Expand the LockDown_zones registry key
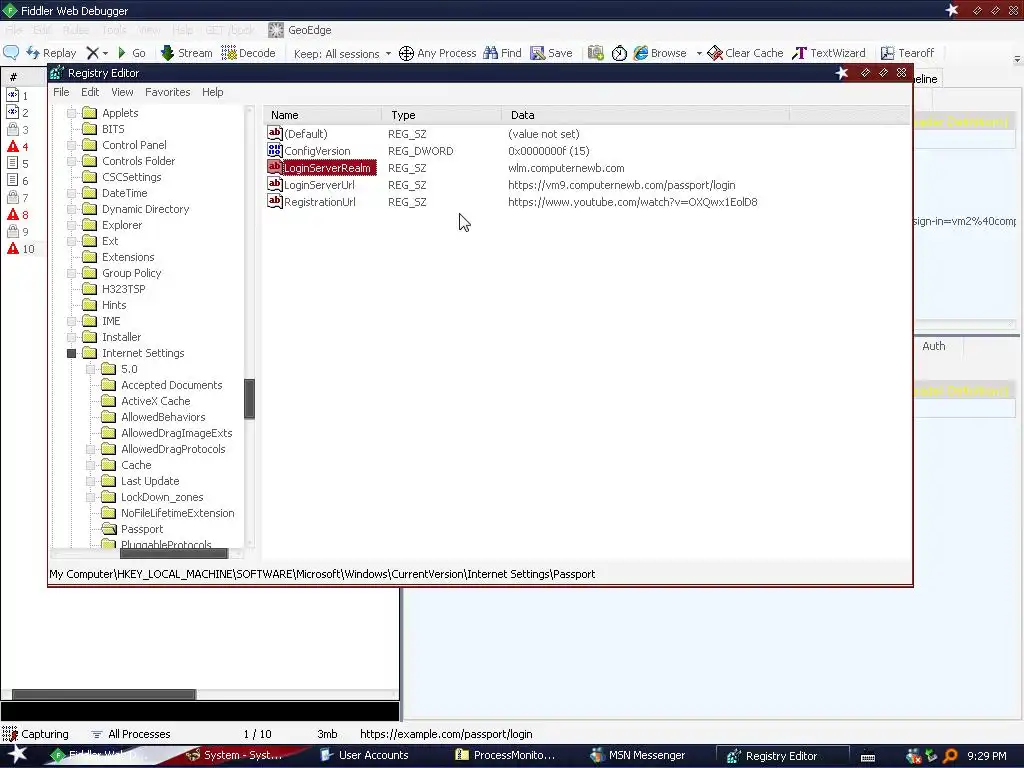This screenshot has width=1024, height=768. click(91, 497)
